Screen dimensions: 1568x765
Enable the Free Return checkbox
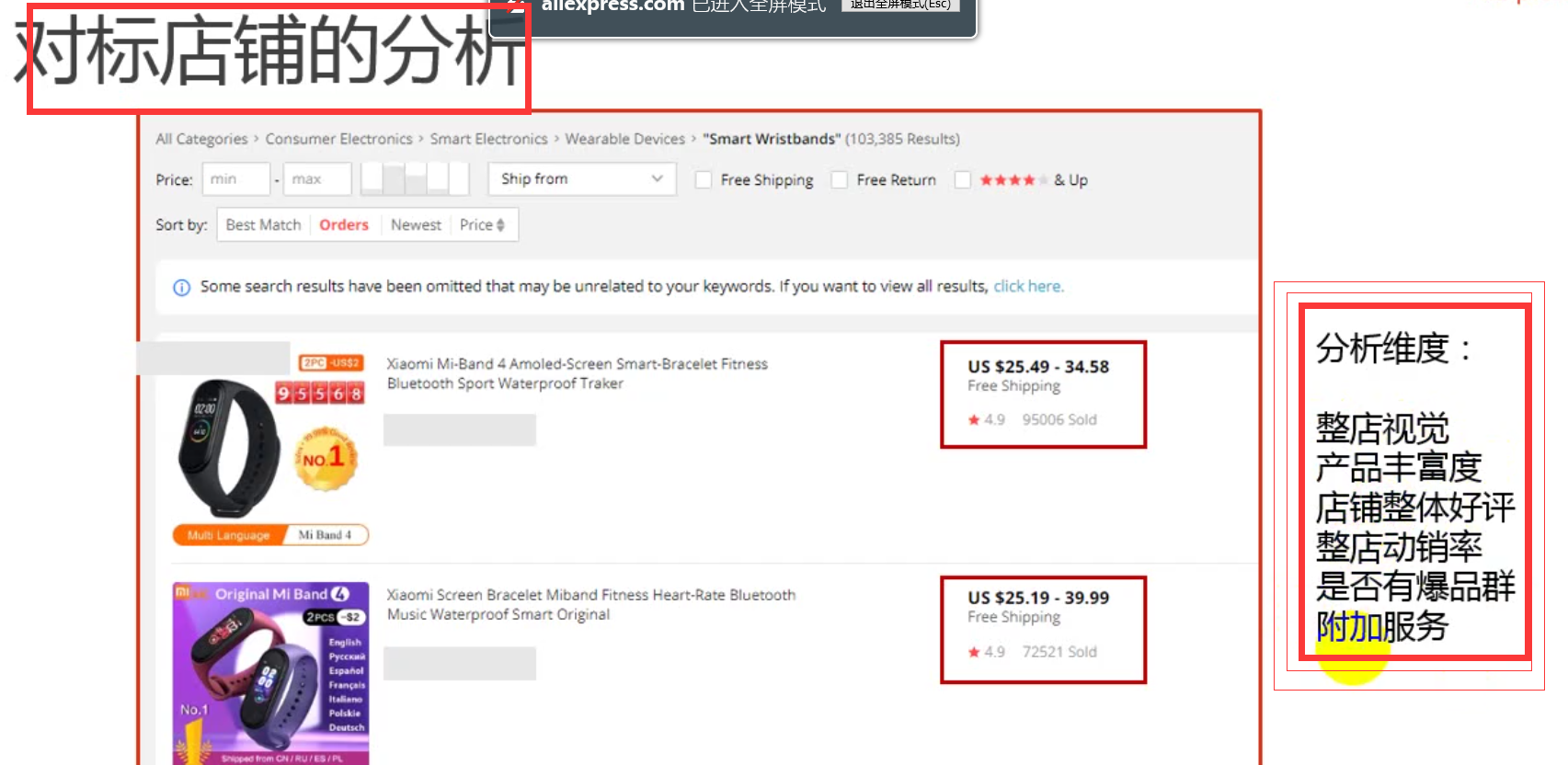click(x=839, y=180)
